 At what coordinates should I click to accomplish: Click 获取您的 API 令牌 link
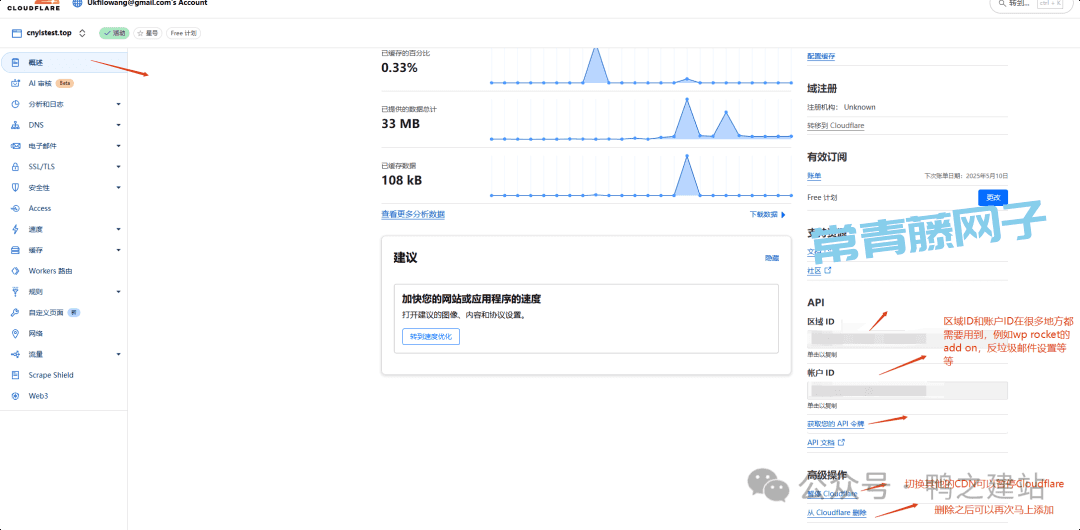tap(835, 423)
